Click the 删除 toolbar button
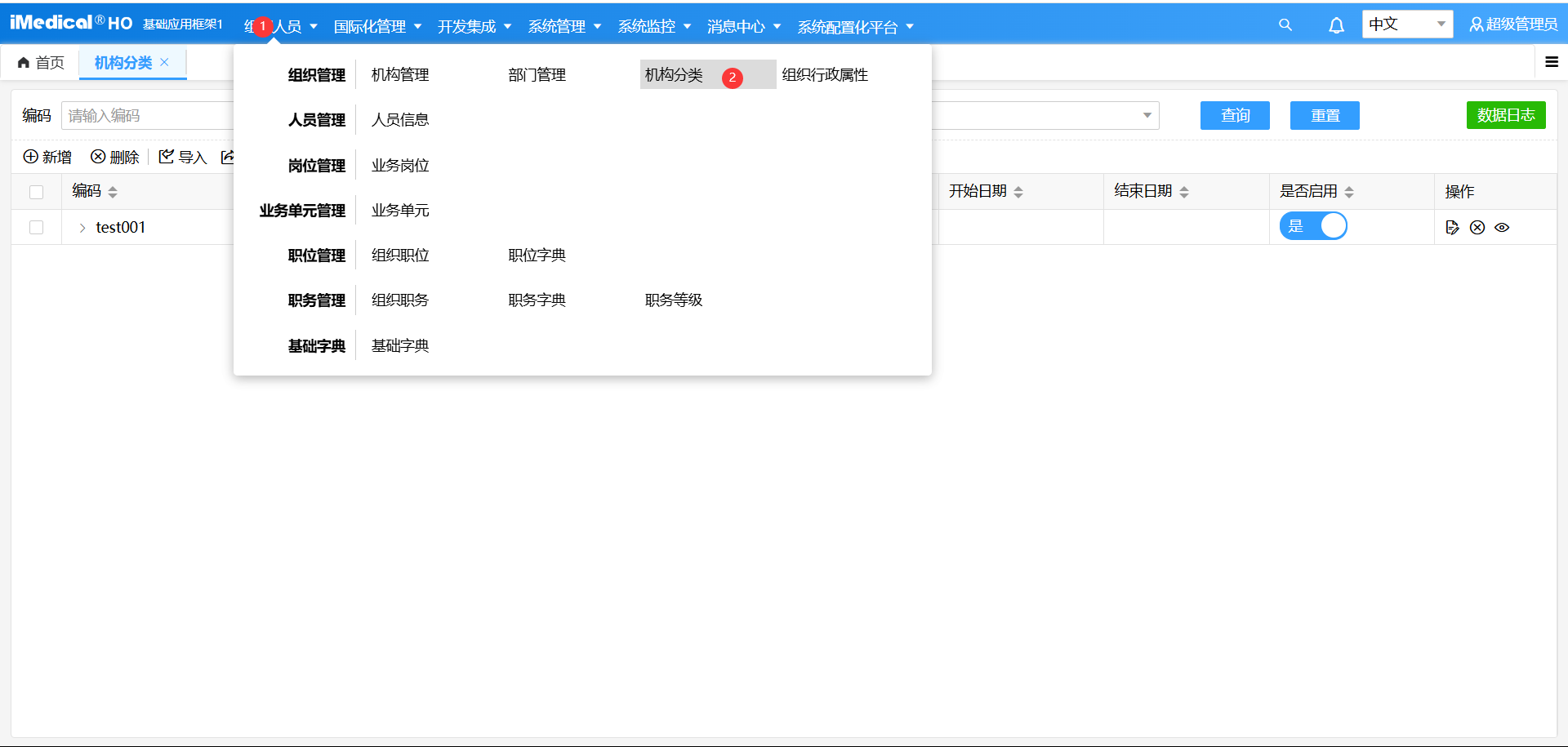The width and height of the screenshot is (1568, 747). pos(115,157)
